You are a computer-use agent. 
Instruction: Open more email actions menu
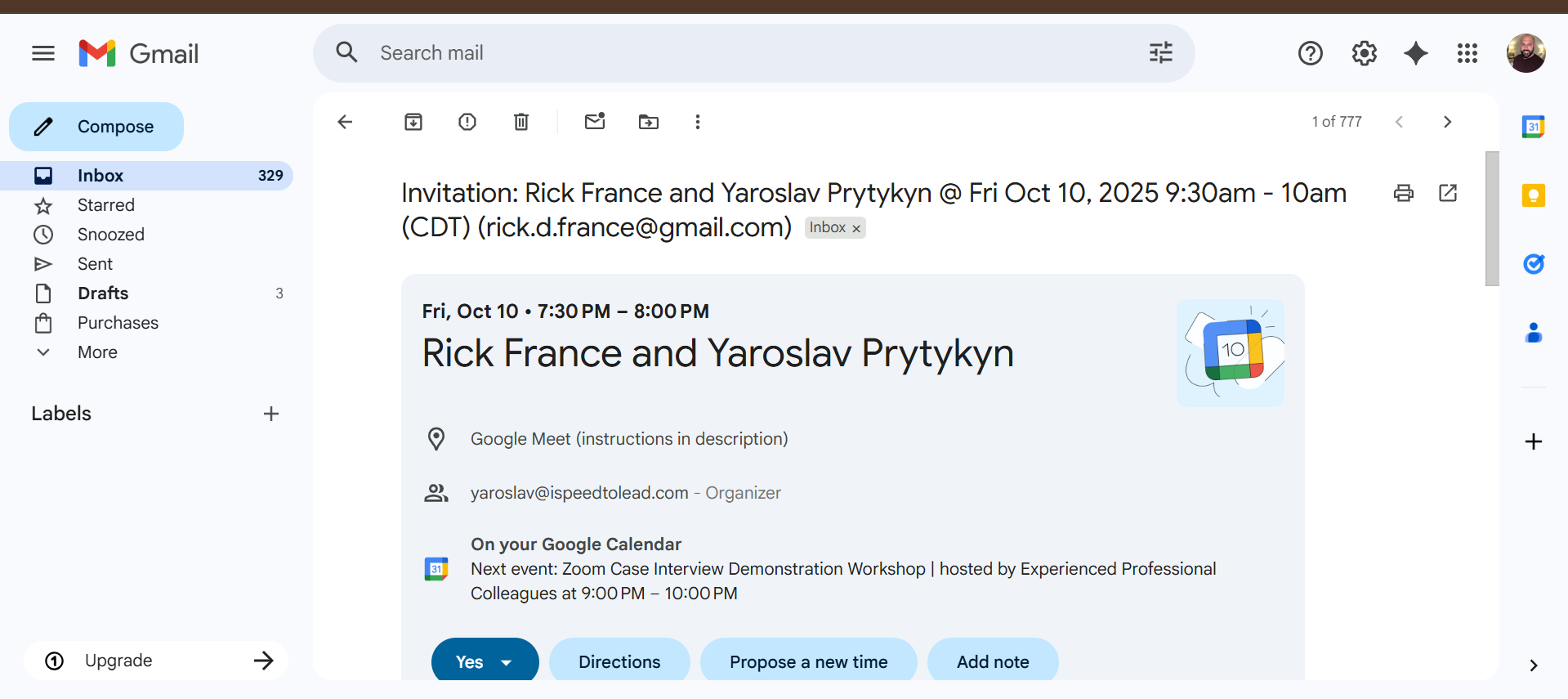tap(698, 122)
